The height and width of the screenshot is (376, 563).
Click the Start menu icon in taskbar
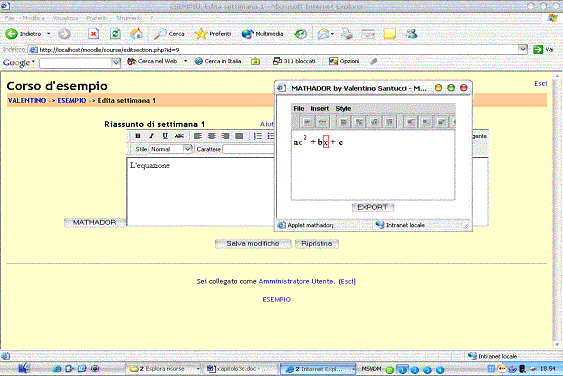[x=24, y=369]
